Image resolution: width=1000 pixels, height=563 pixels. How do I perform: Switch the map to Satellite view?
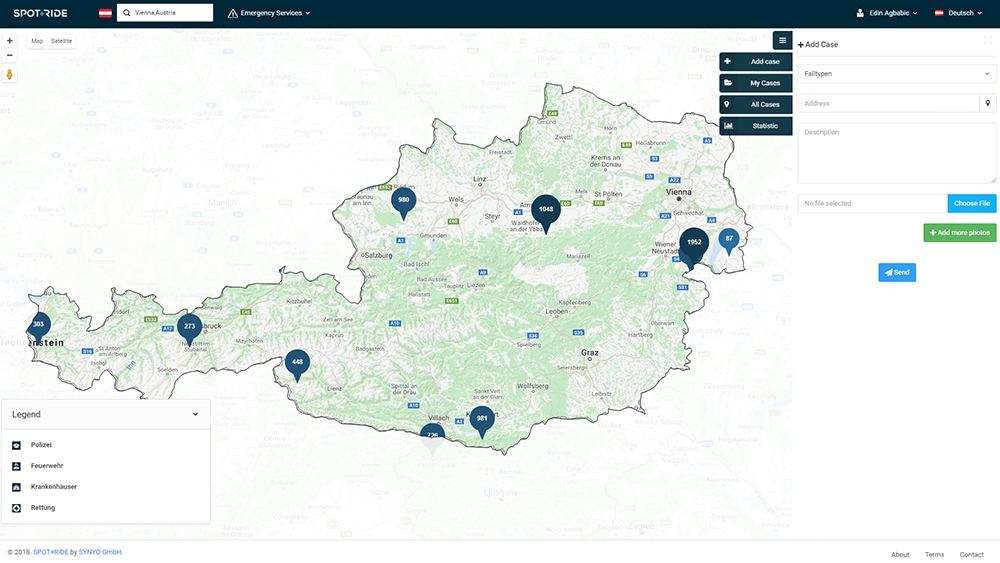[x=62, y=41]
